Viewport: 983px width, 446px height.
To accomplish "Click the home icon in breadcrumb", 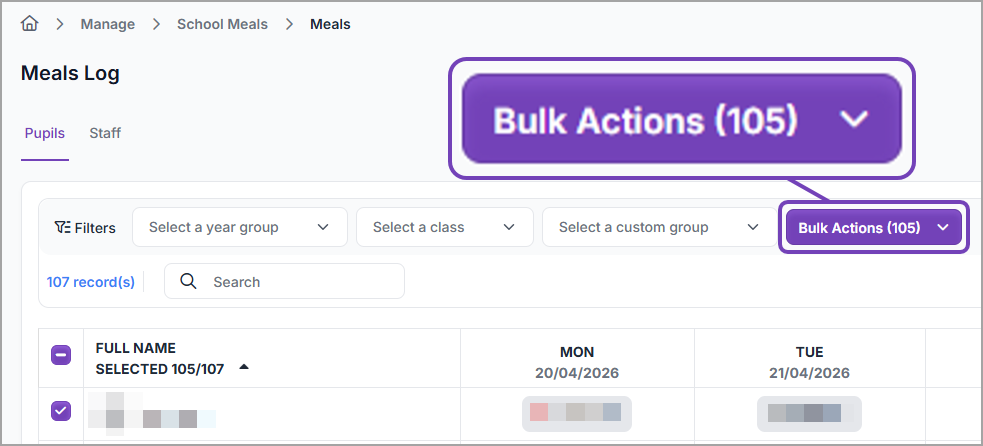I will pos(30,24).
